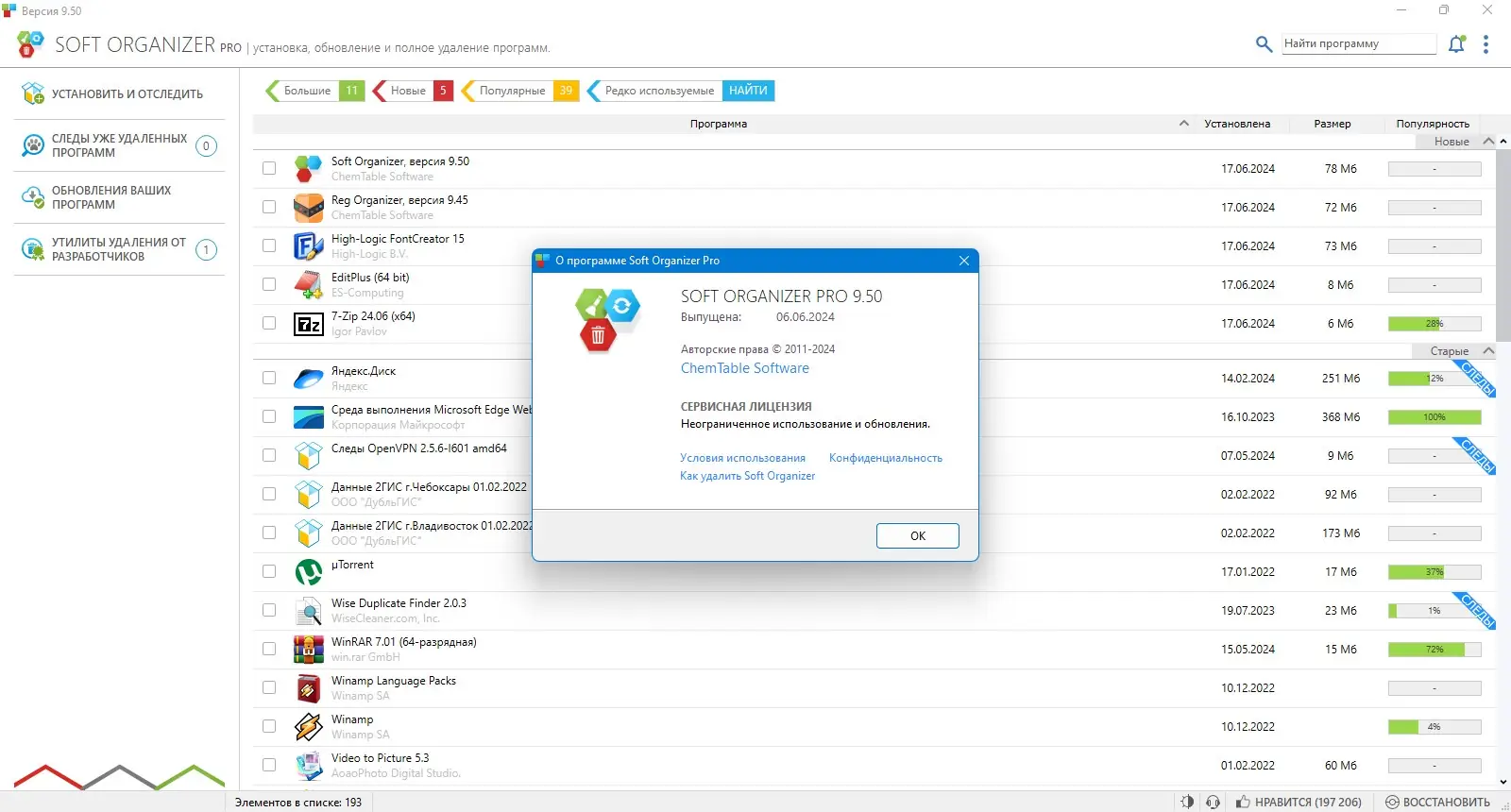Click the 7-Zip program icon
Screen dimensions: 1511x812
pos(309,324)
